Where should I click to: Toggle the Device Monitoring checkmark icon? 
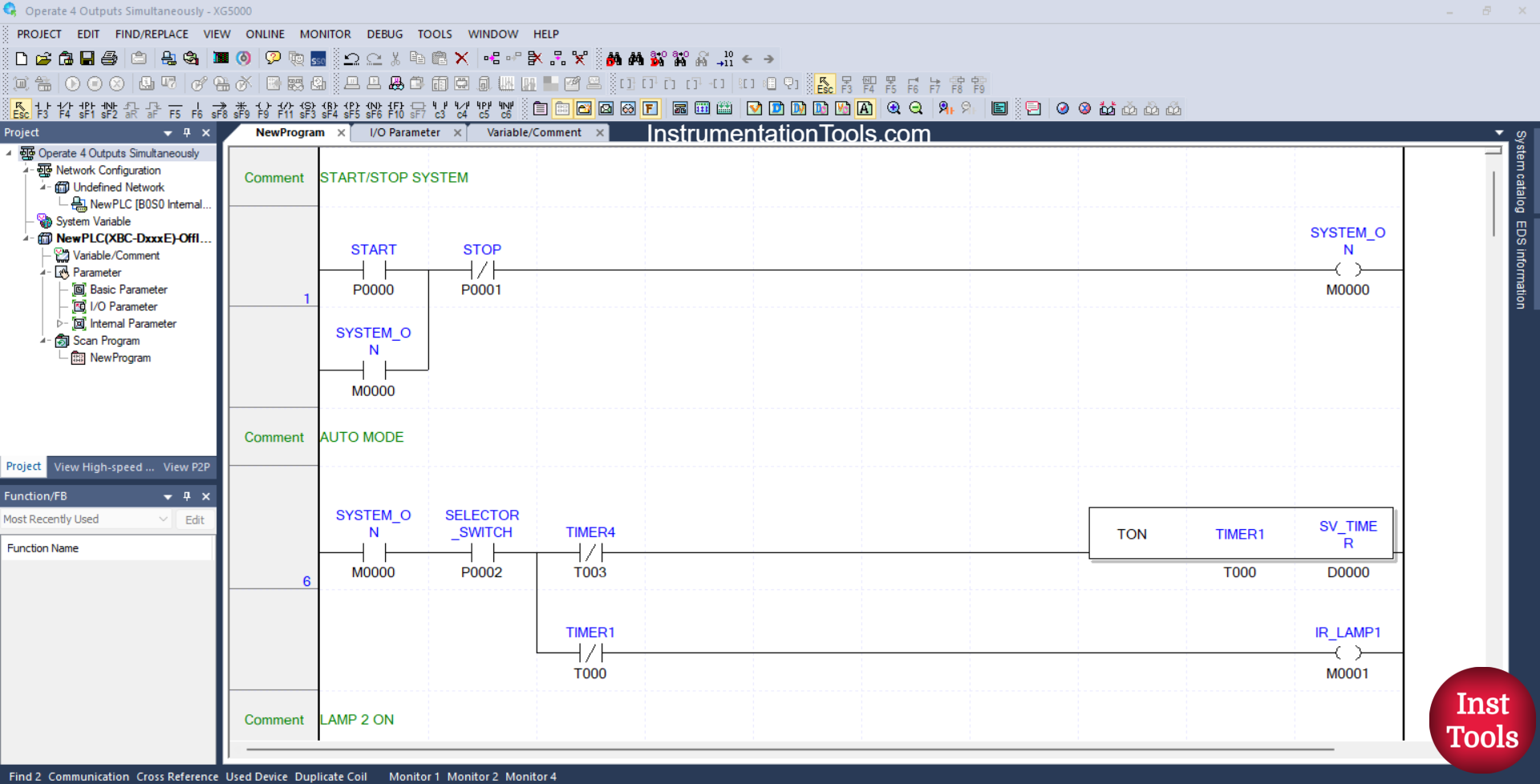pyautogui.click(x=755, y=108)
